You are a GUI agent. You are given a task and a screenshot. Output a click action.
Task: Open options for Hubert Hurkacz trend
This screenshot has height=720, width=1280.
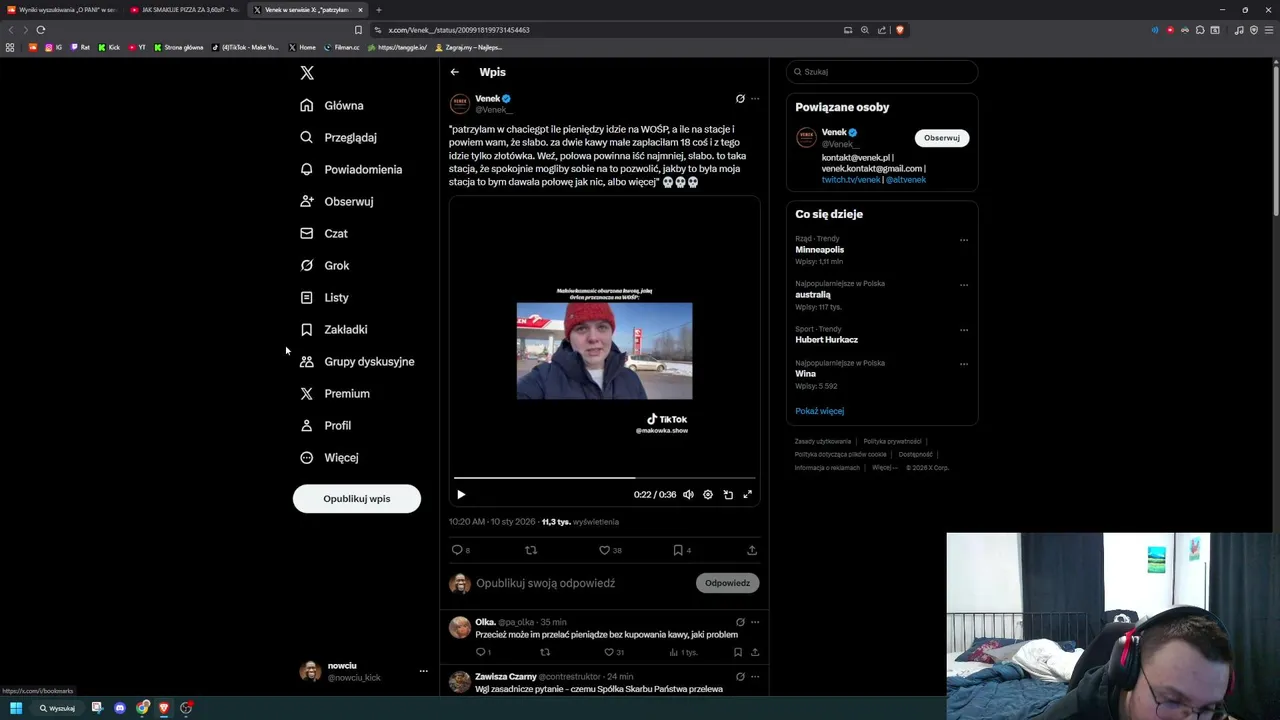click(x=964, y=330)
